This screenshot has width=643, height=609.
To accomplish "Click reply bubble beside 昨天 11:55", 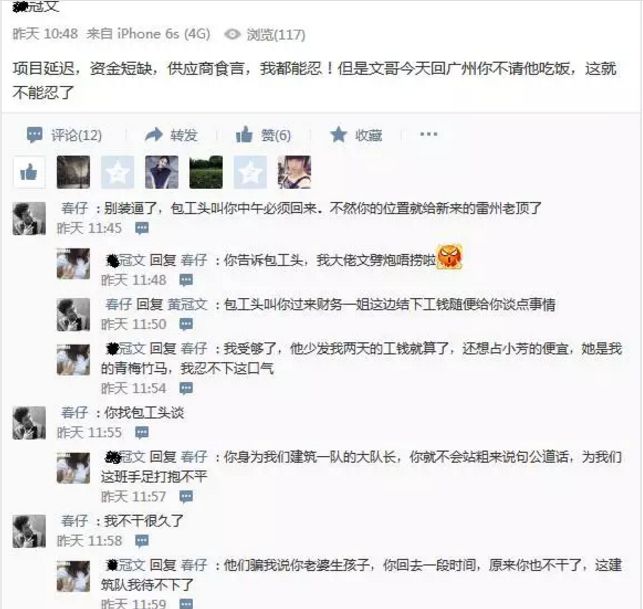I will pyautogui.click(x=142, y=432).
